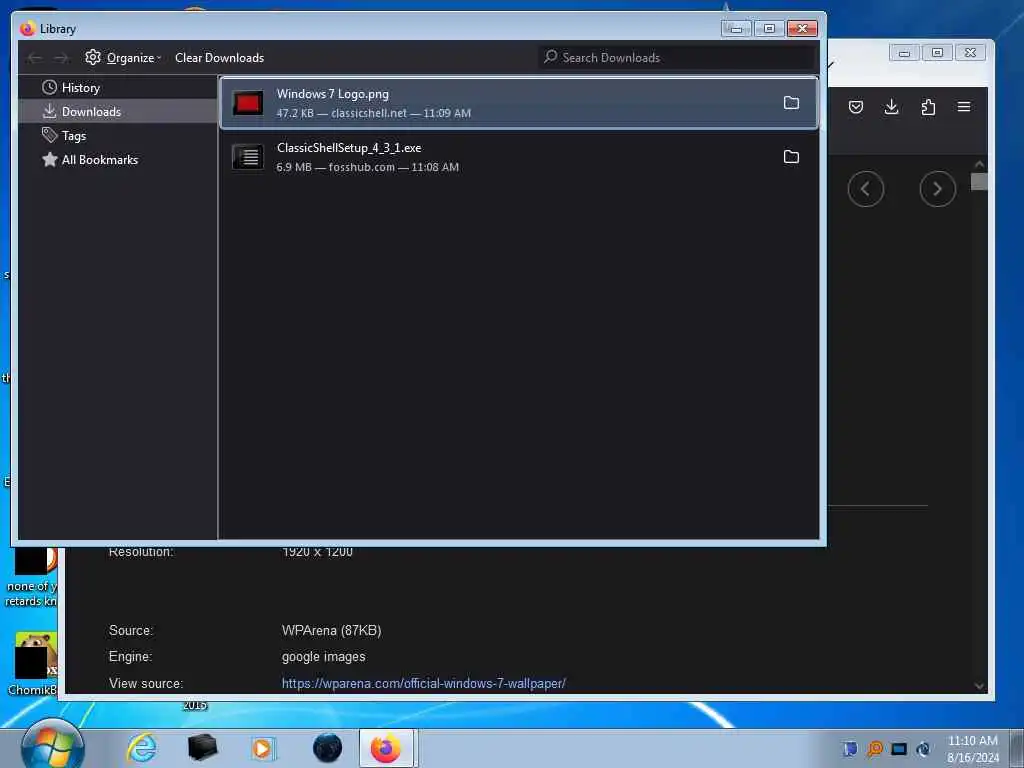Screen dimensions: 1024x768
Task: Open the wparena.com wallpaper source link
Action: click(x=423, y=683)
